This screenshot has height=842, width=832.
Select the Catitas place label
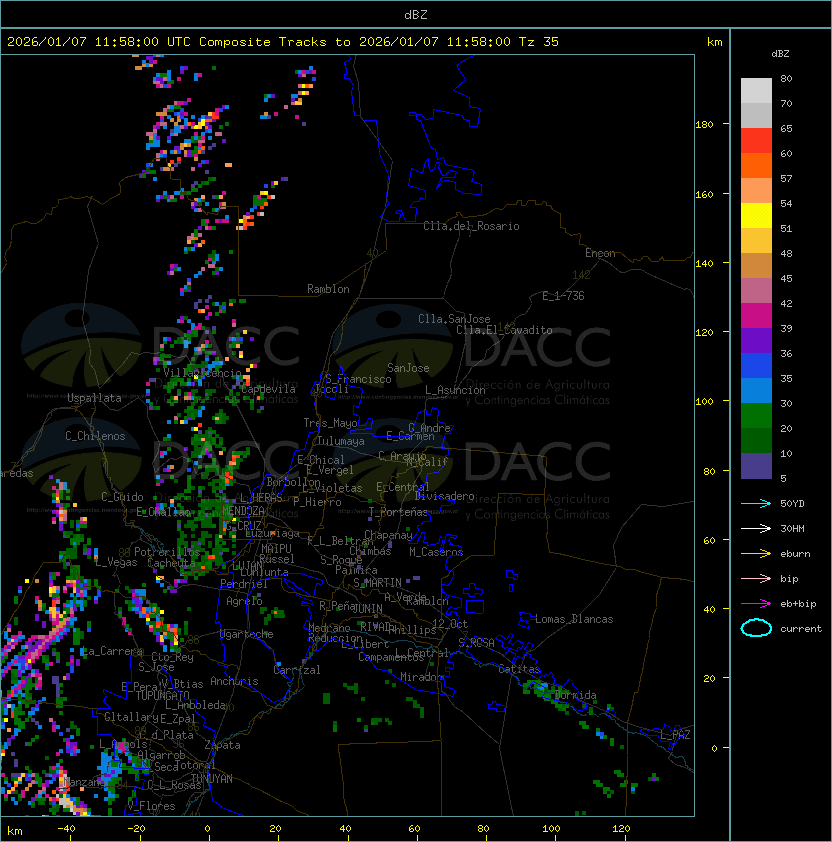519,669
